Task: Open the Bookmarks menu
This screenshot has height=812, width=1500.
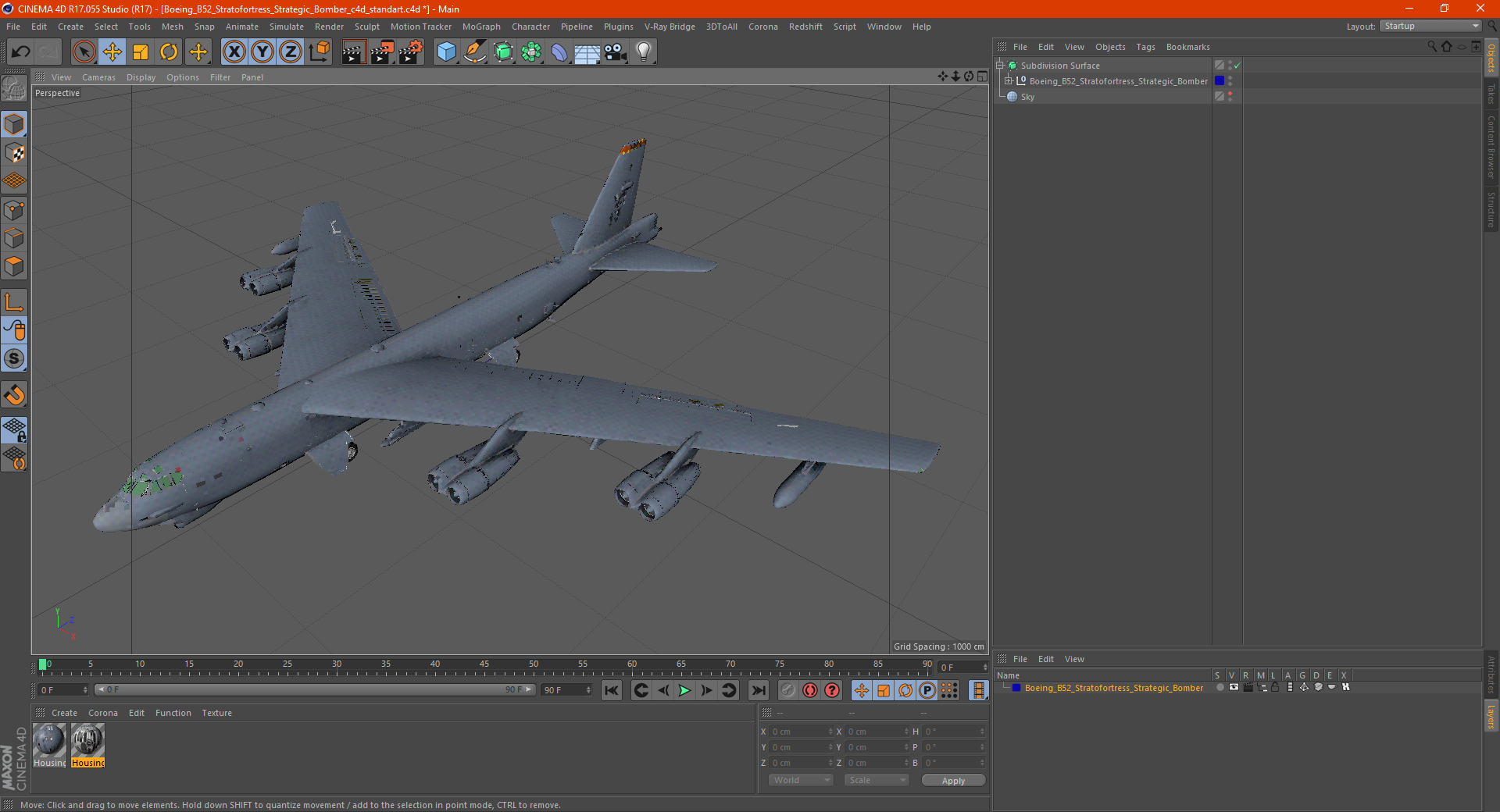Action: tap(1187, 47)
